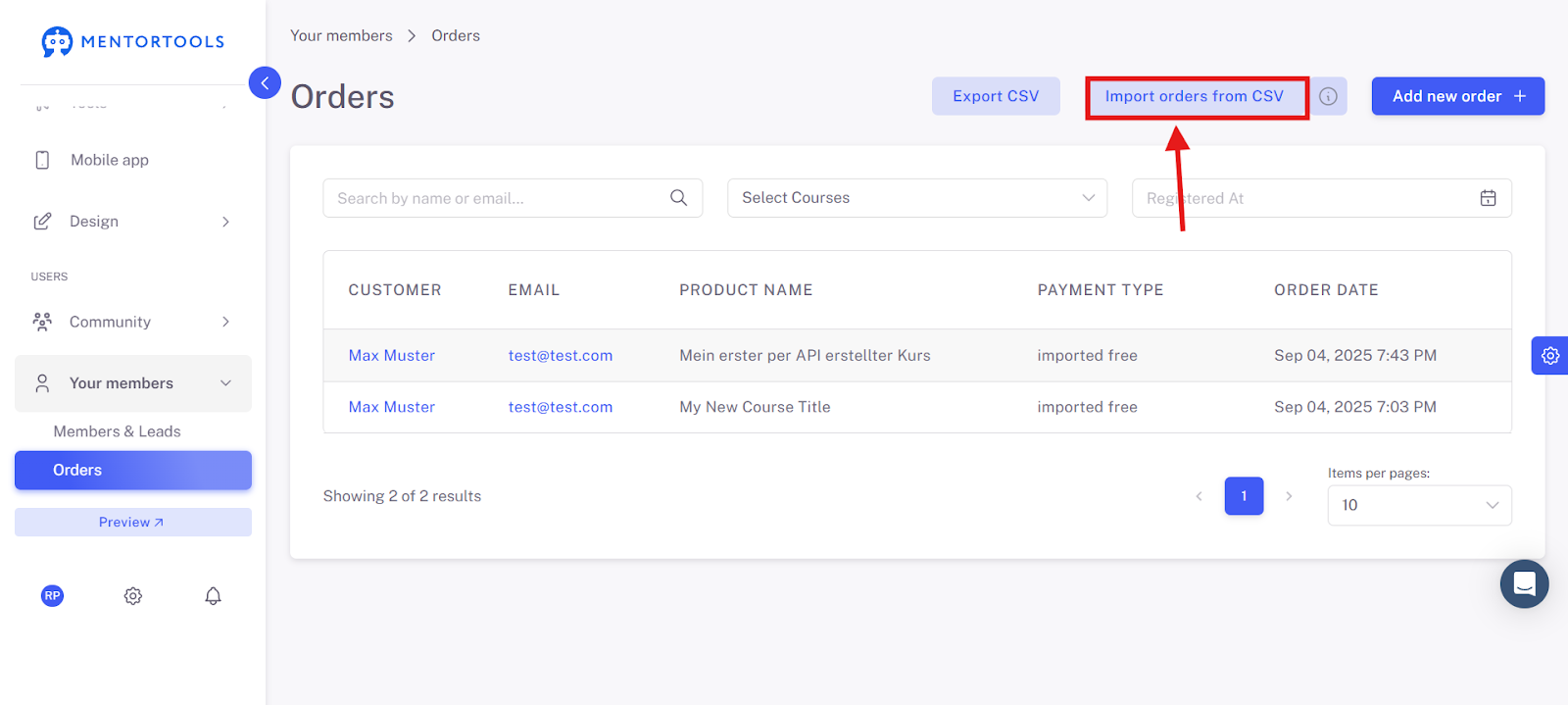Click test@test.com in the API Kurs row
Viewport: 1568px width, 705px height.
pos(561,356)
